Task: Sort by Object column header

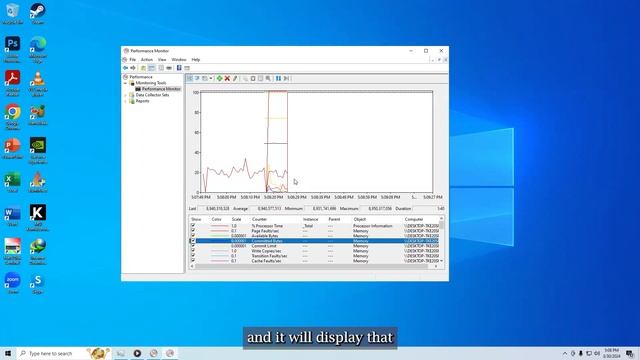Action: click(360, 219)
